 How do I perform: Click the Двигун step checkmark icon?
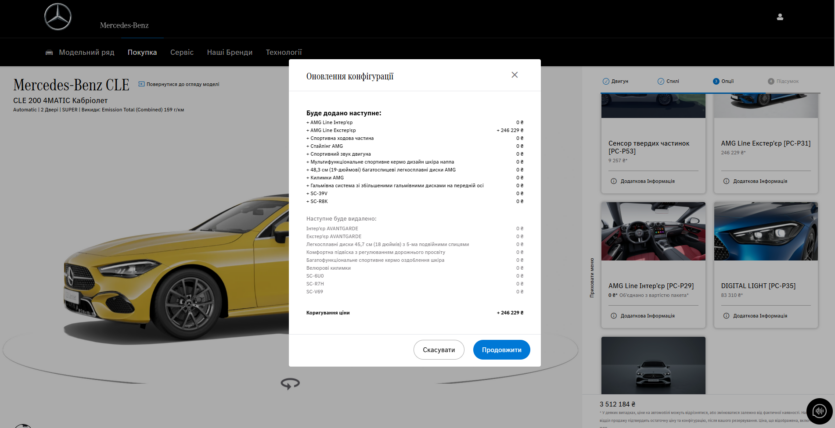pyautogui.click(x=605, y=81)
